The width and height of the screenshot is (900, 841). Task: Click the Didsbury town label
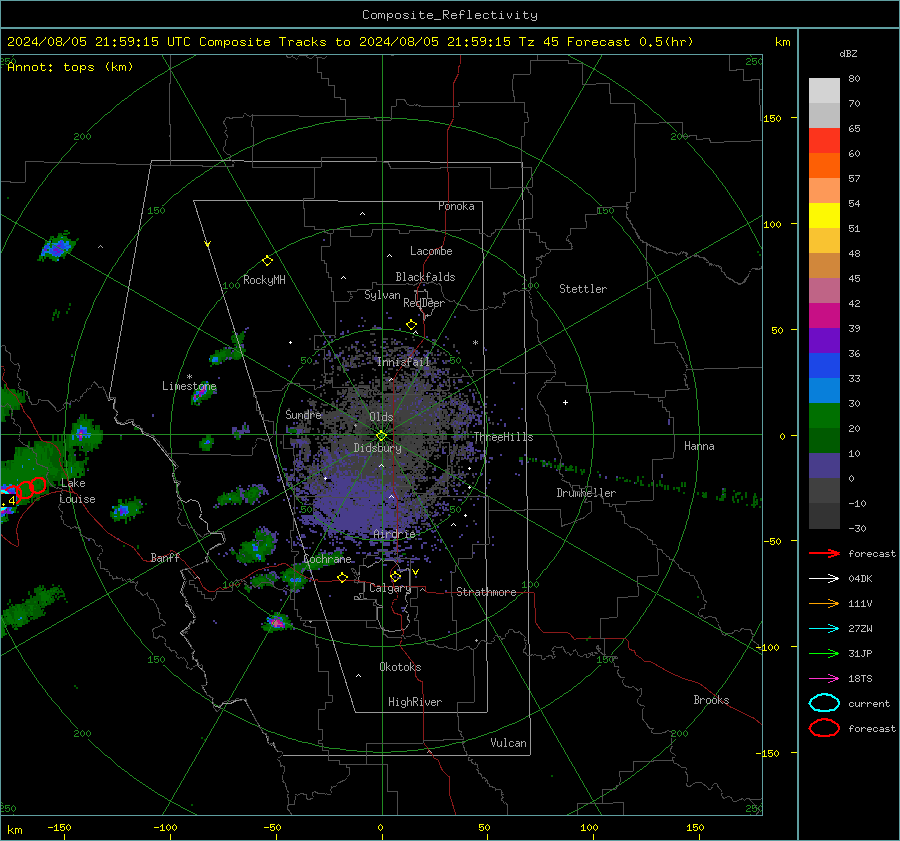[x=377, y=448]
